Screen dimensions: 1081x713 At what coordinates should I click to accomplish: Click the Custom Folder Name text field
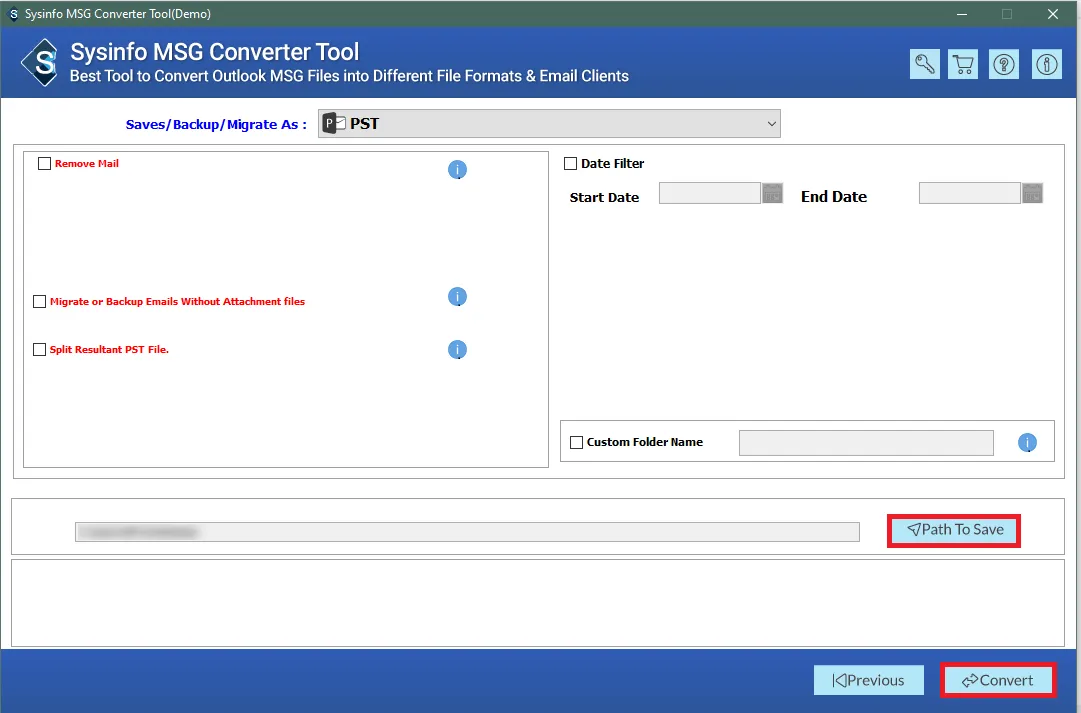tap(866, 443)
